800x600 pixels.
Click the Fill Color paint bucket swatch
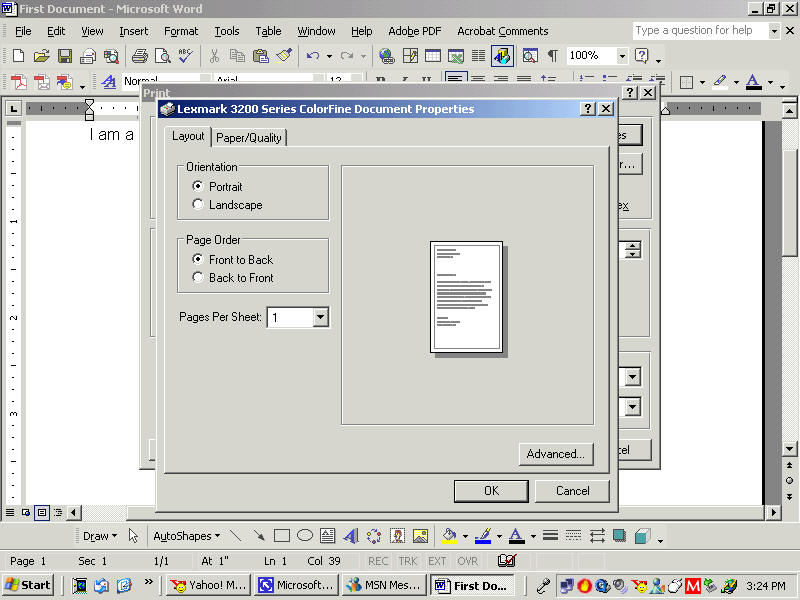(x=449, y=536)
